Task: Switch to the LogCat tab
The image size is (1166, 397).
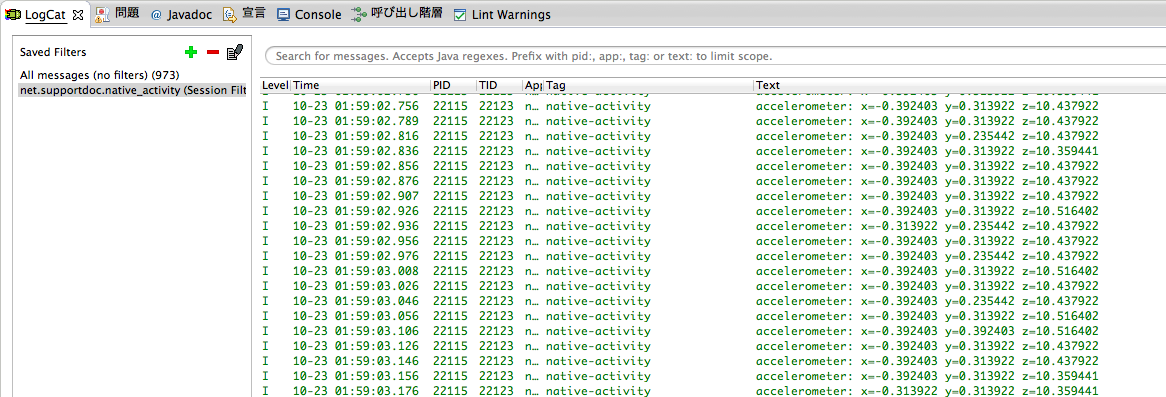Action: (47, 15)
